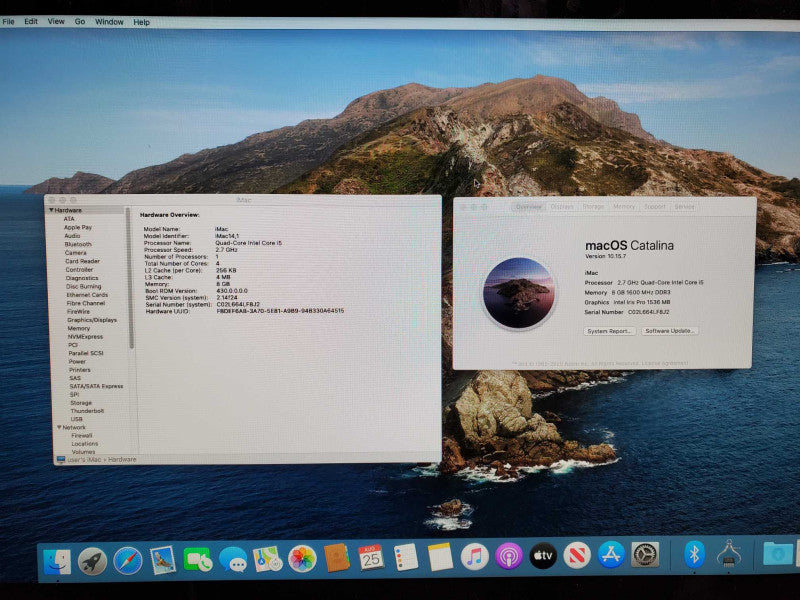800x600 pixels.
Task: Click the iMac14,1 Model Identifier value
Action: point(227,236)
